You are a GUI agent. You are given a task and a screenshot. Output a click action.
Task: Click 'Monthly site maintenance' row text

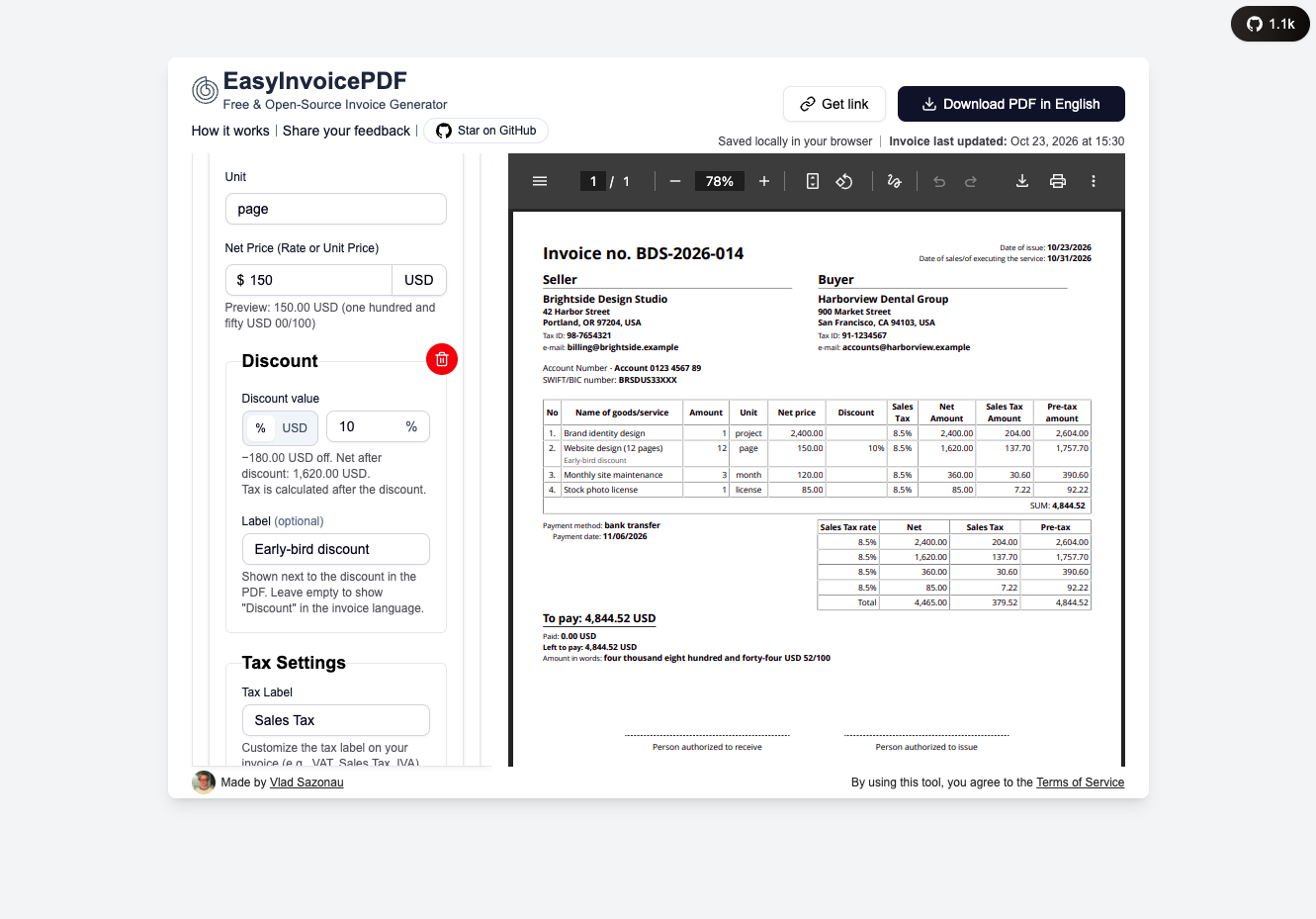tap(613, 475)
